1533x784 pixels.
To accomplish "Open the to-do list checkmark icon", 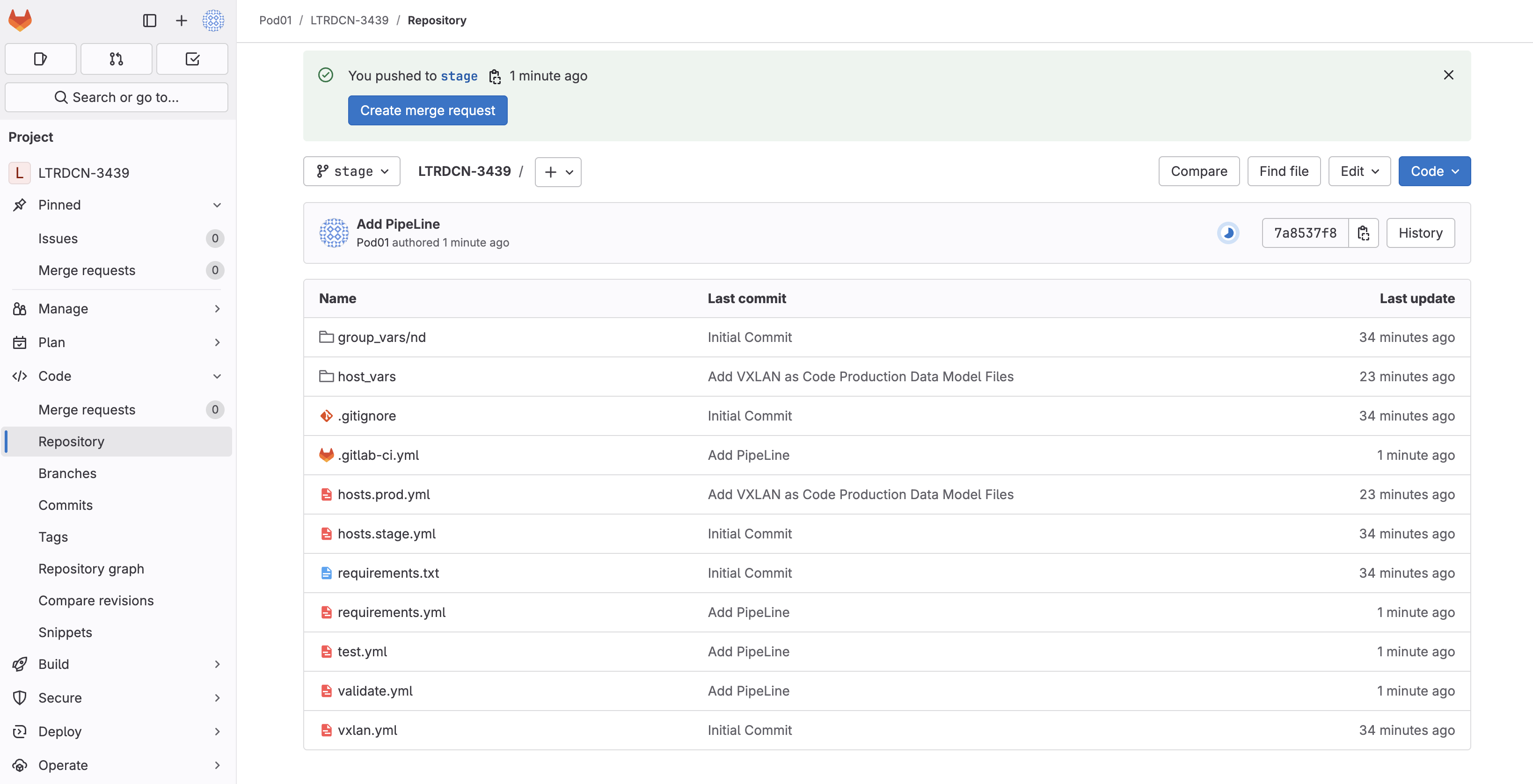I will tap(192, 59).
